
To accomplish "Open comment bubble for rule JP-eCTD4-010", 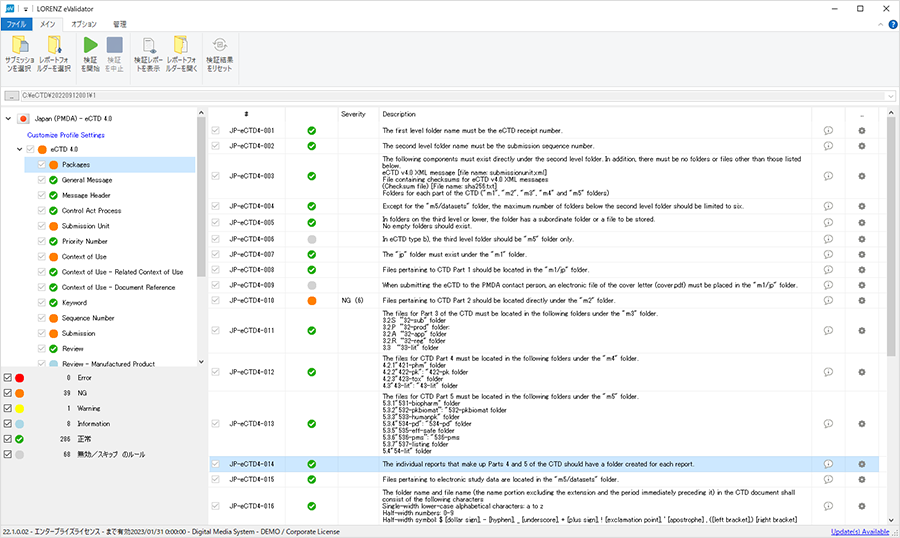I will (828, 300).
